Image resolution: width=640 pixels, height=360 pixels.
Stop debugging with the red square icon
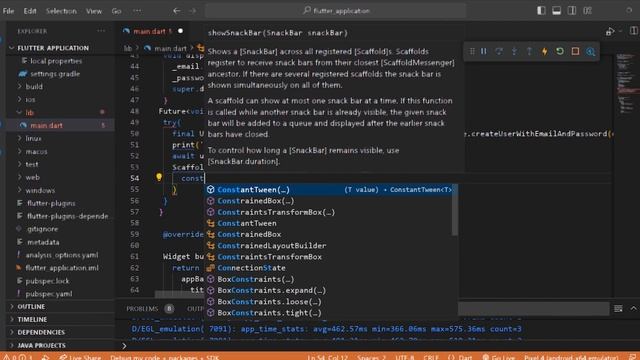point(575,51)
